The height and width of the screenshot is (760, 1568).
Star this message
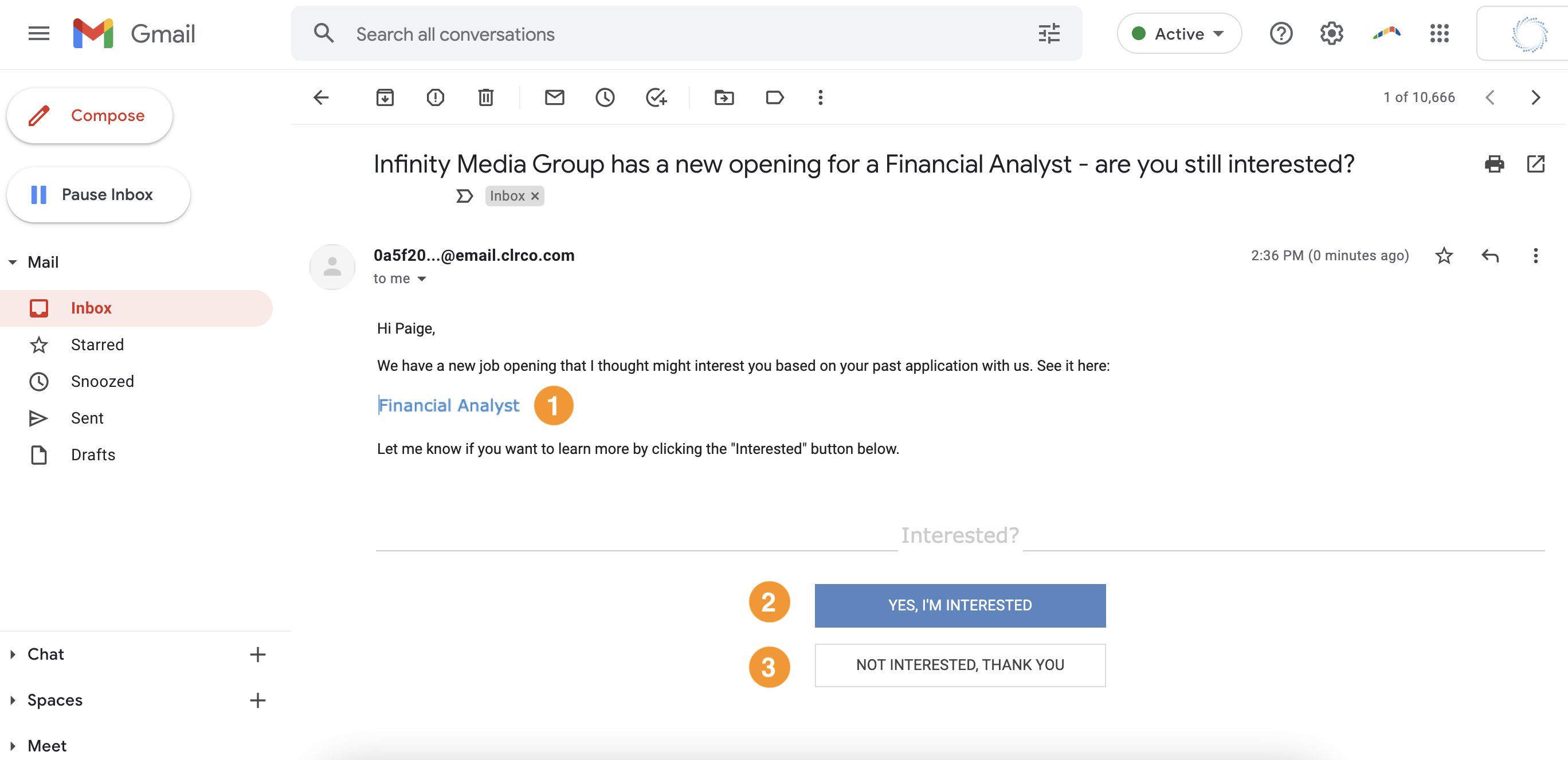1444,256
